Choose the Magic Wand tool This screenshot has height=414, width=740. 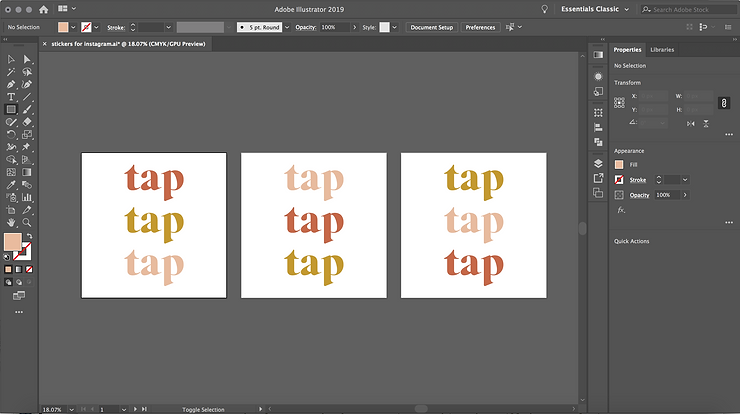pos(11,72)
